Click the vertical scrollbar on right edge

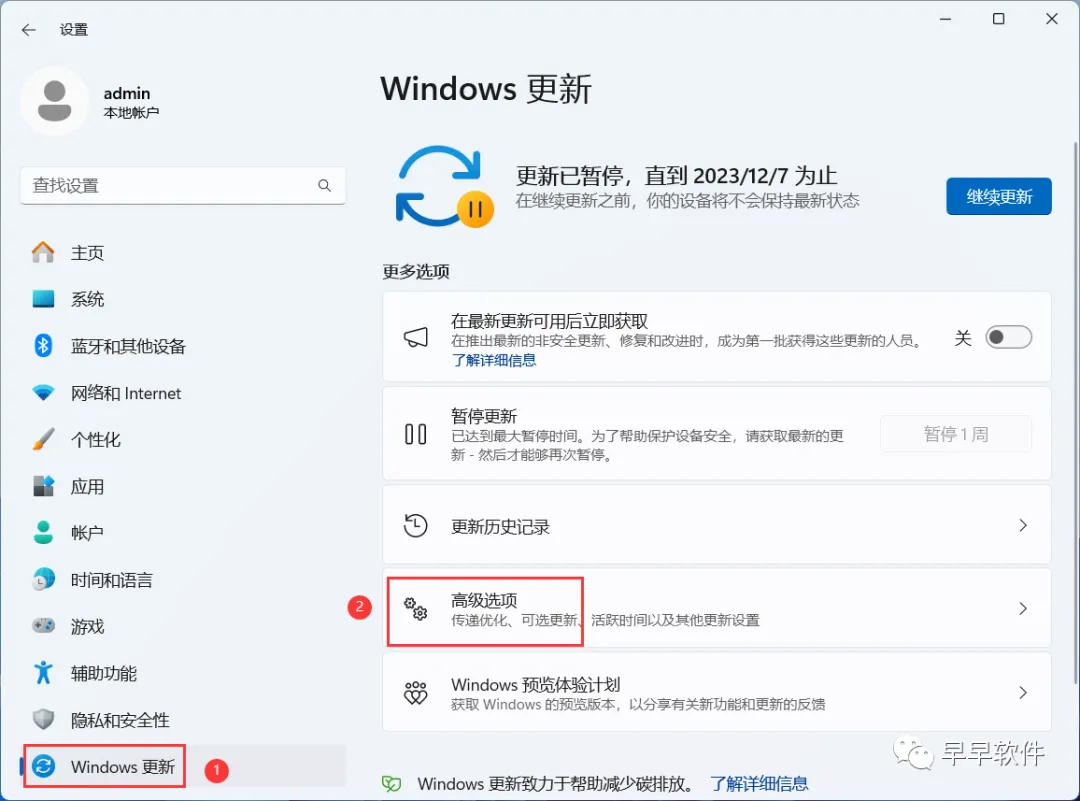1074,413
